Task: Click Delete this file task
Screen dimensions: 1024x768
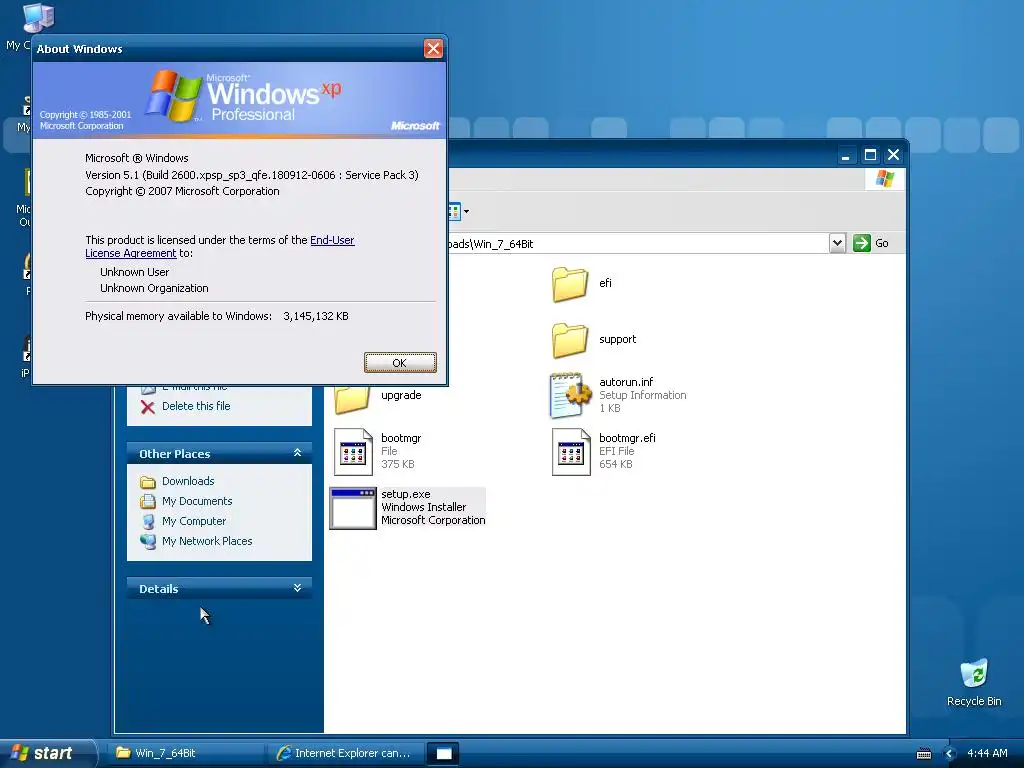Action: pyautogui.click(x=196, y=406)
